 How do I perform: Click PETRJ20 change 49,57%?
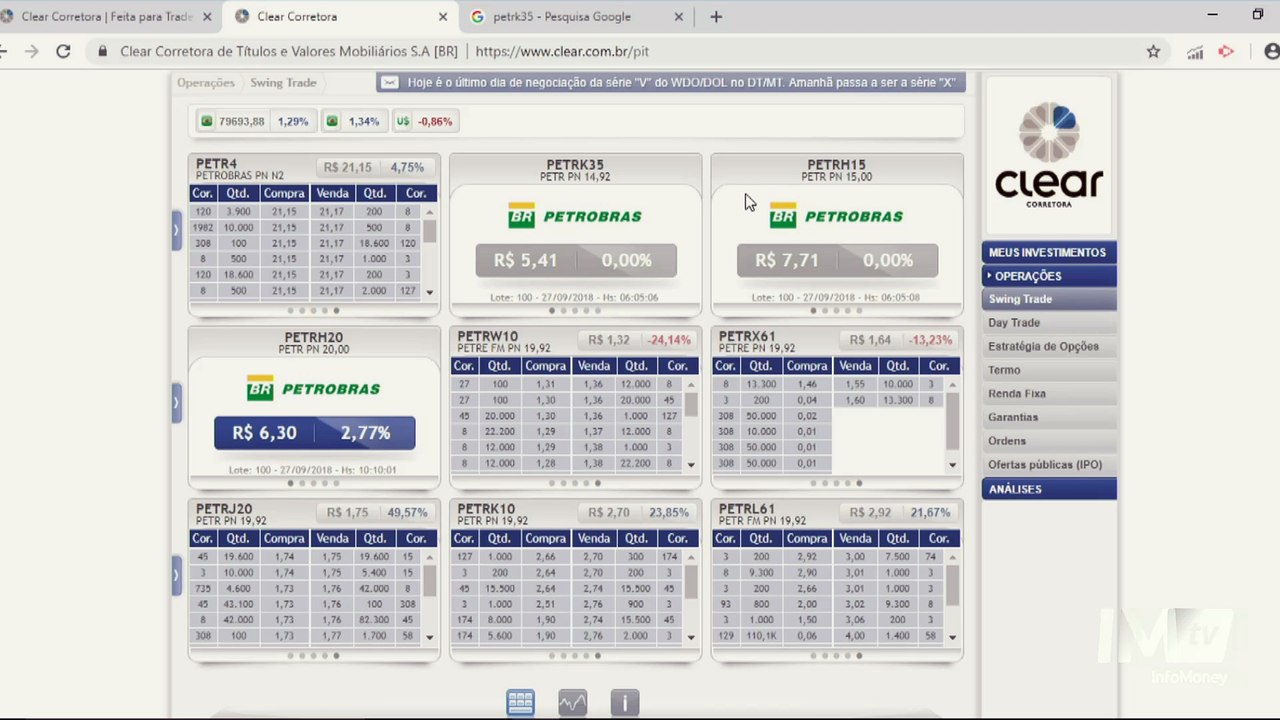pyautogui.click(x=407, y=513)
